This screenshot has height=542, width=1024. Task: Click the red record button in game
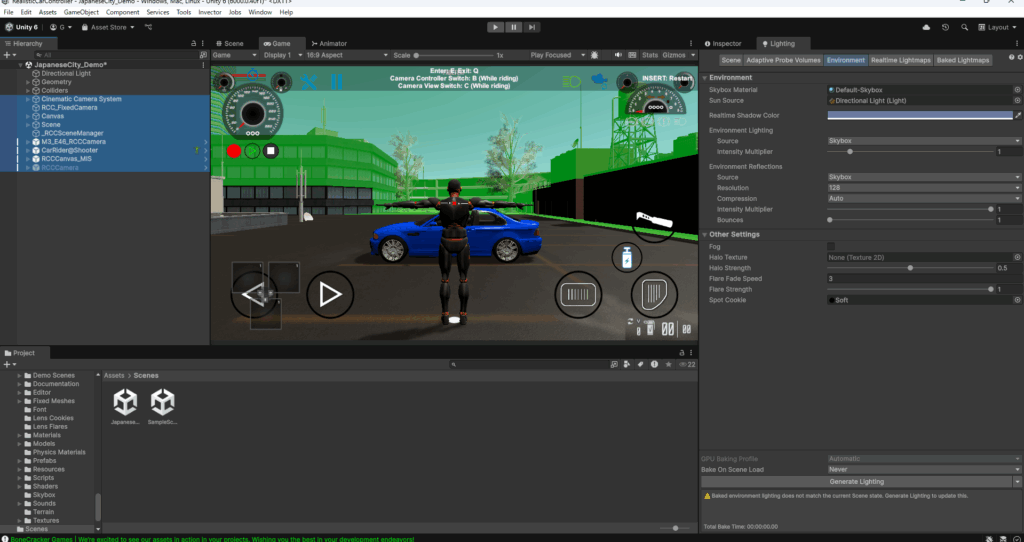point(234,151)
